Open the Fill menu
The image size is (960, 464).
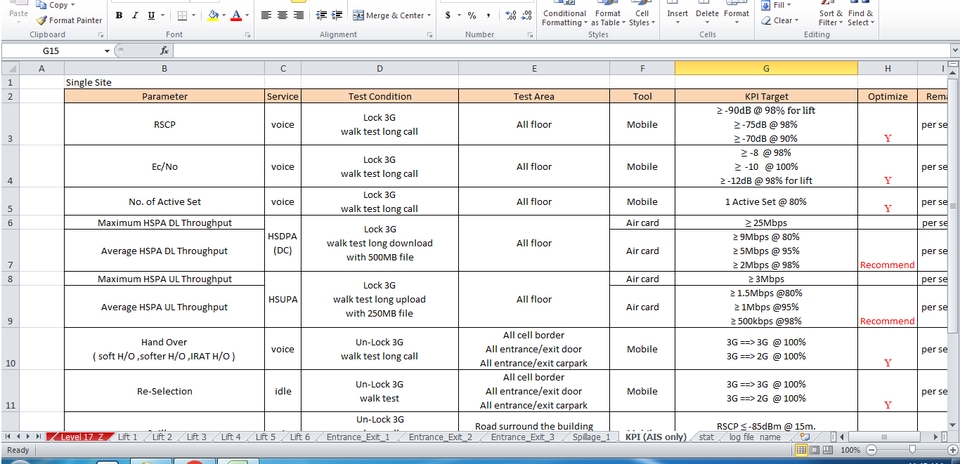[776, 5]
